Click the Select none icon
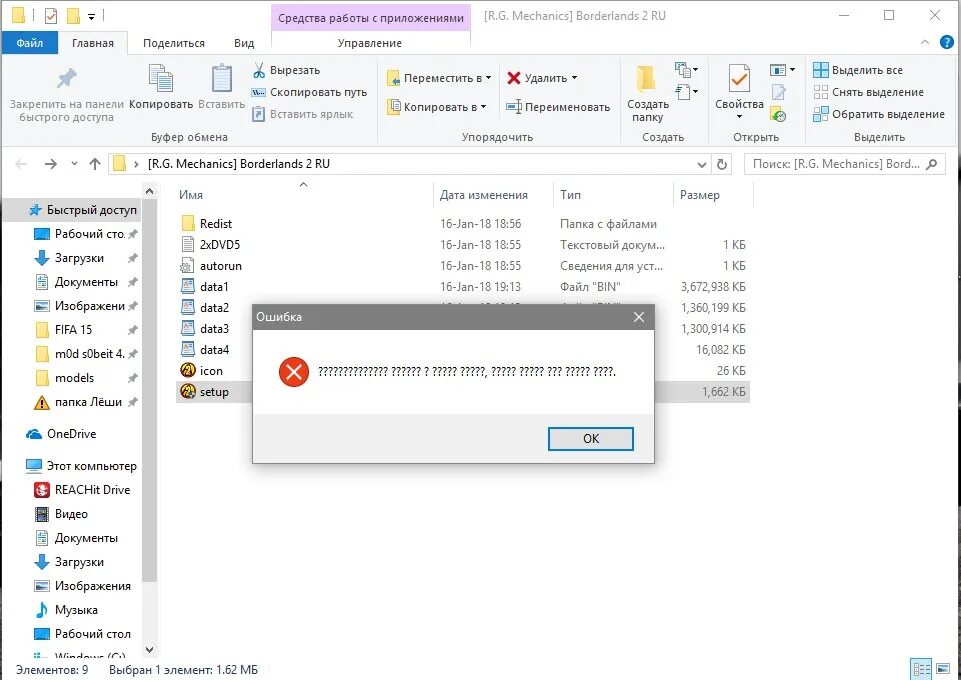 click(x=820, y=92)
